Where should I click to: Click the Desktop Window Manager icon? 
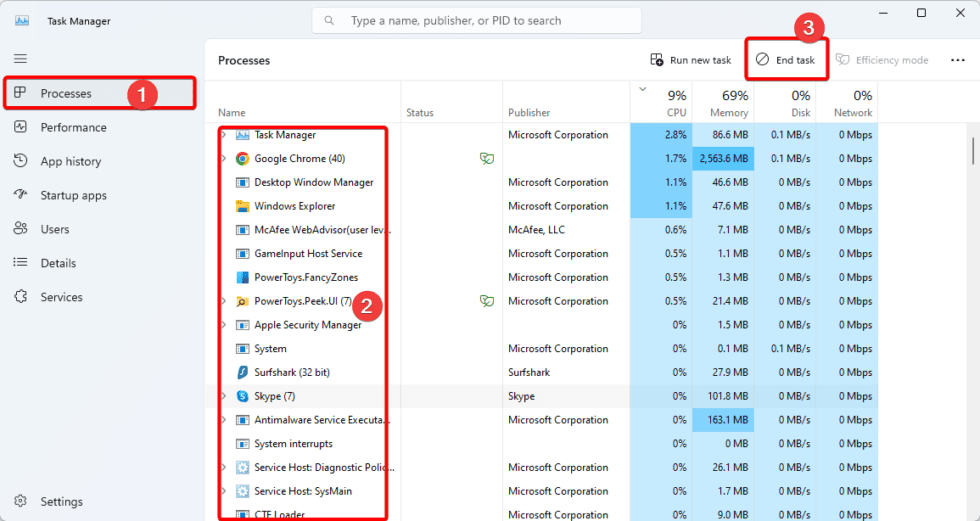point(242,182)
